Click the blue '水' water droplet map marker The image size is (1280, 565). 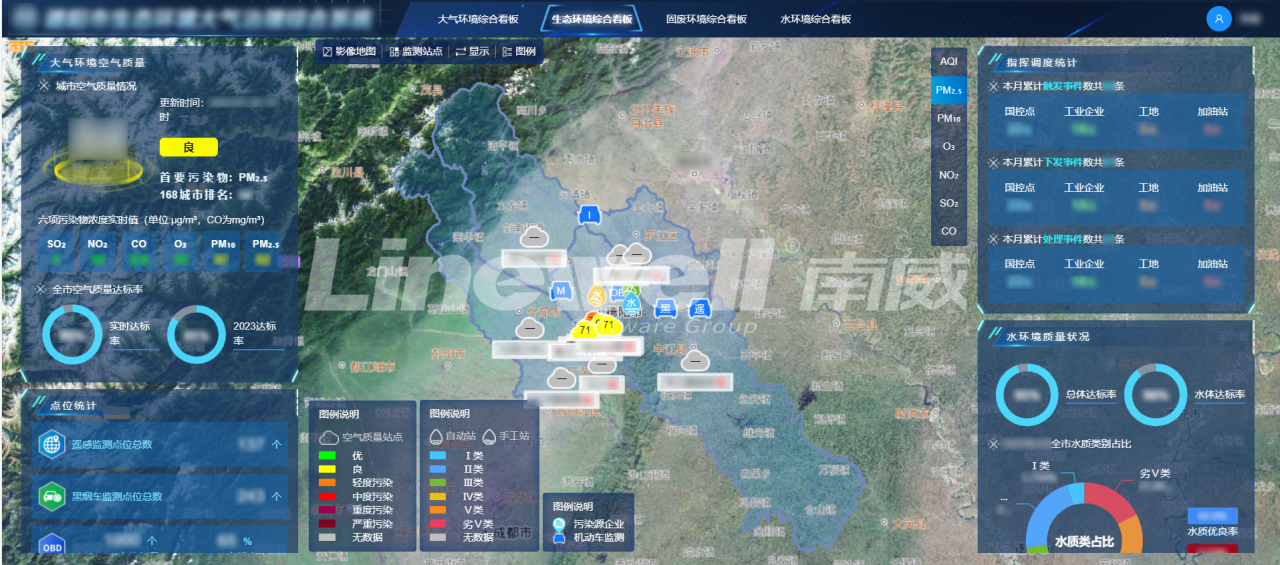631,301
